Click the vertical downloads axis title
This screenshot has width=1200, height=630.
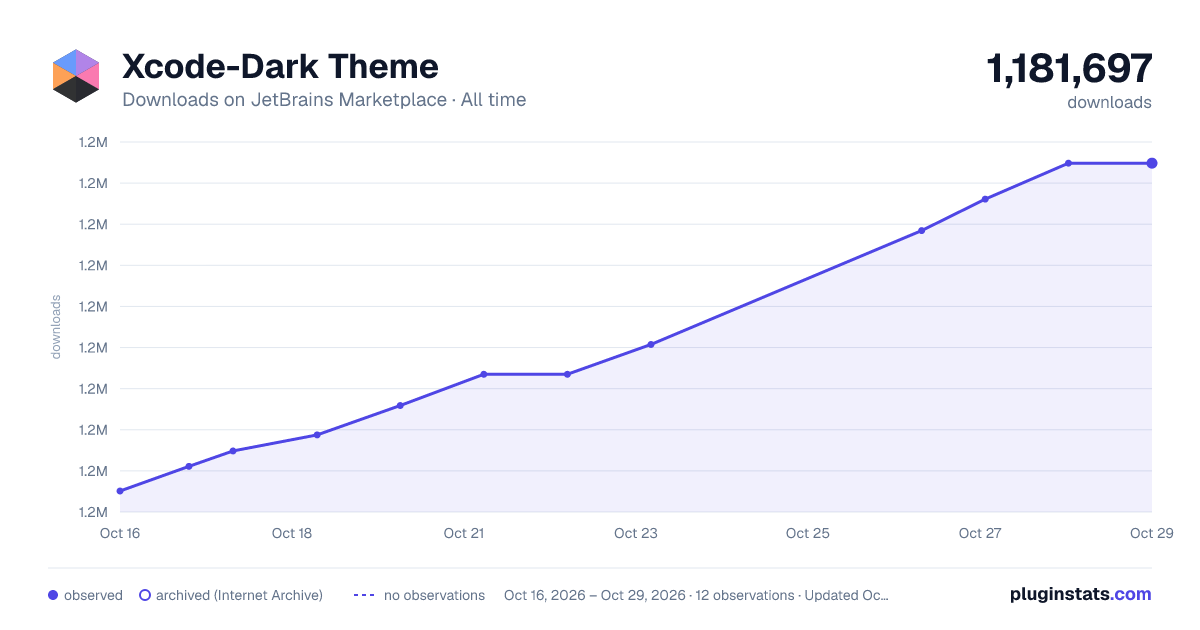[x=56, y=327]
